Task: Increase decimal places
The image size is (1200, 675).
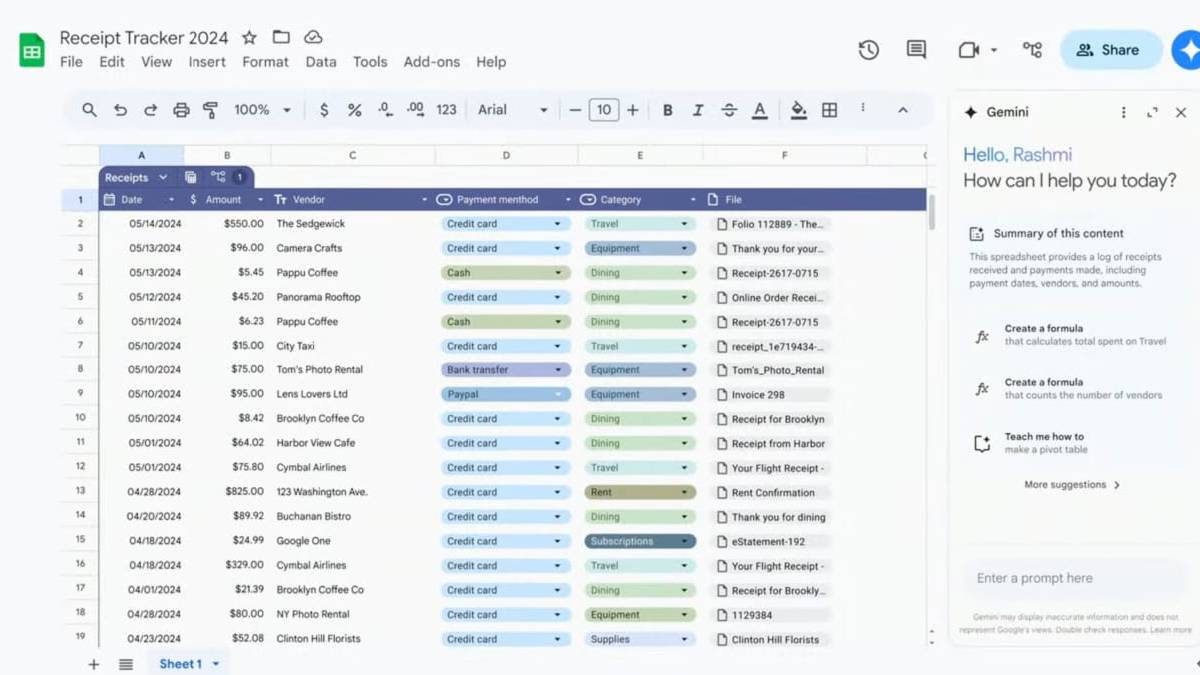Action: point(415,110)
